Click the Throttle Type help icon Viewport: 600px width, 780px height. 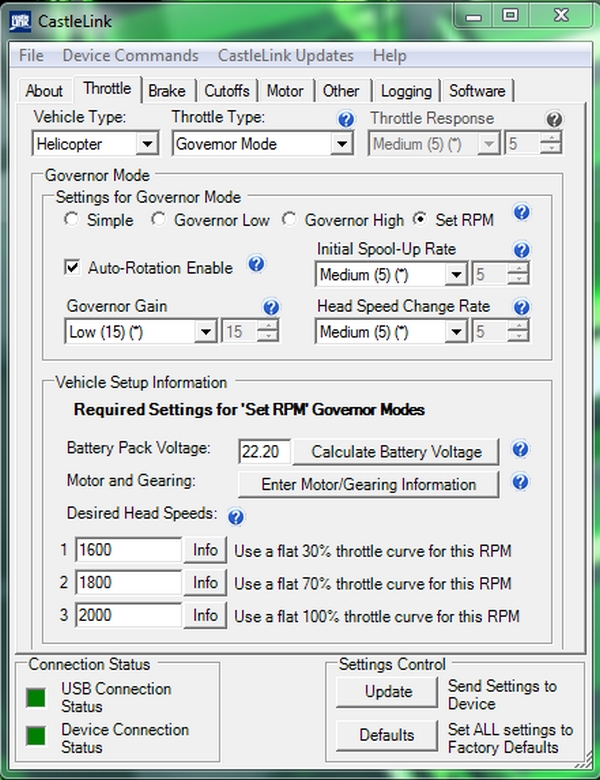[346, 119]
